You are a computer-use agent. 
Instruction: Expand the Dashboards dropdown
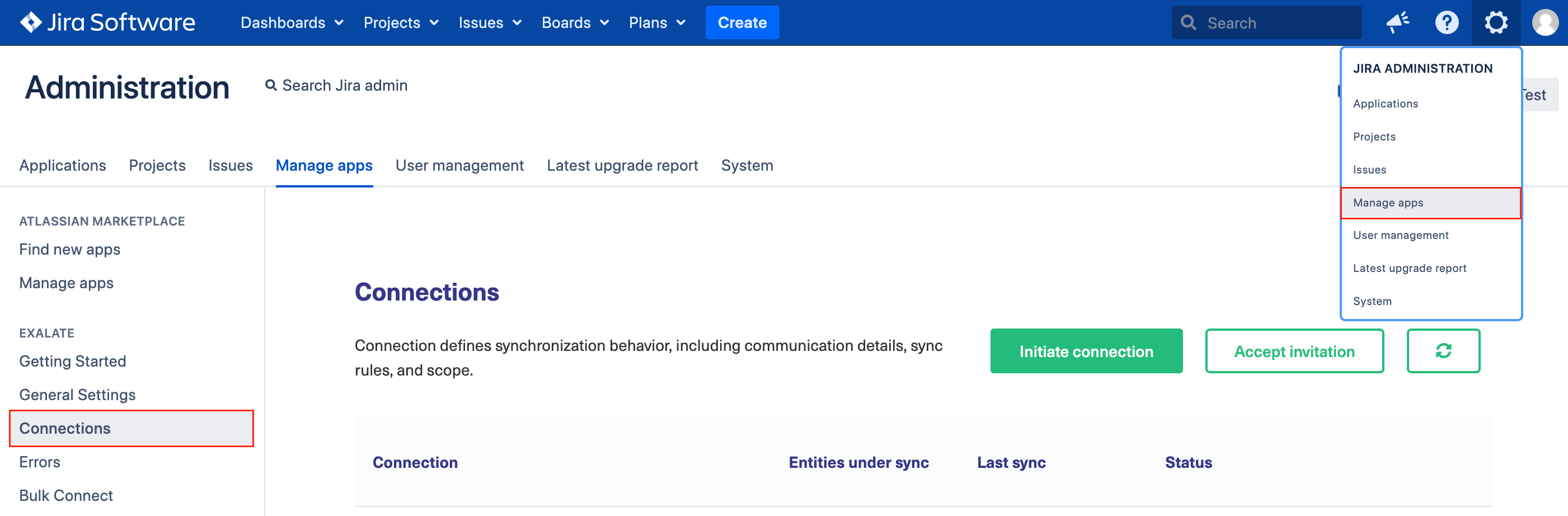292,22
